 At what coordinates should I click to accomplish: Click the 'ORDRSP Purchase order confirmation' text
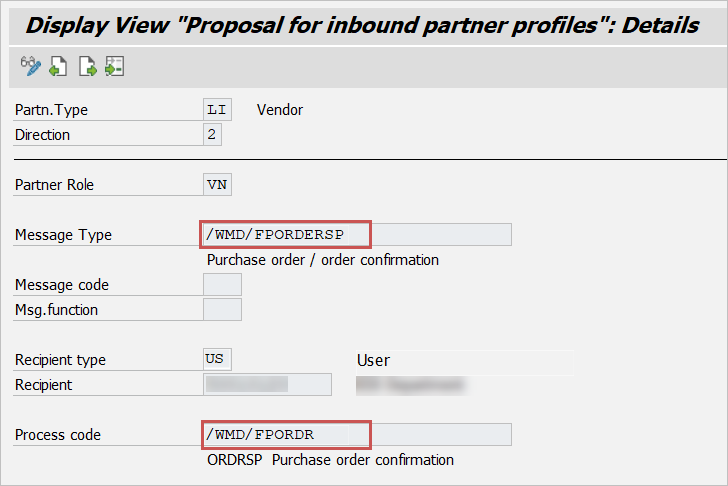330,460
